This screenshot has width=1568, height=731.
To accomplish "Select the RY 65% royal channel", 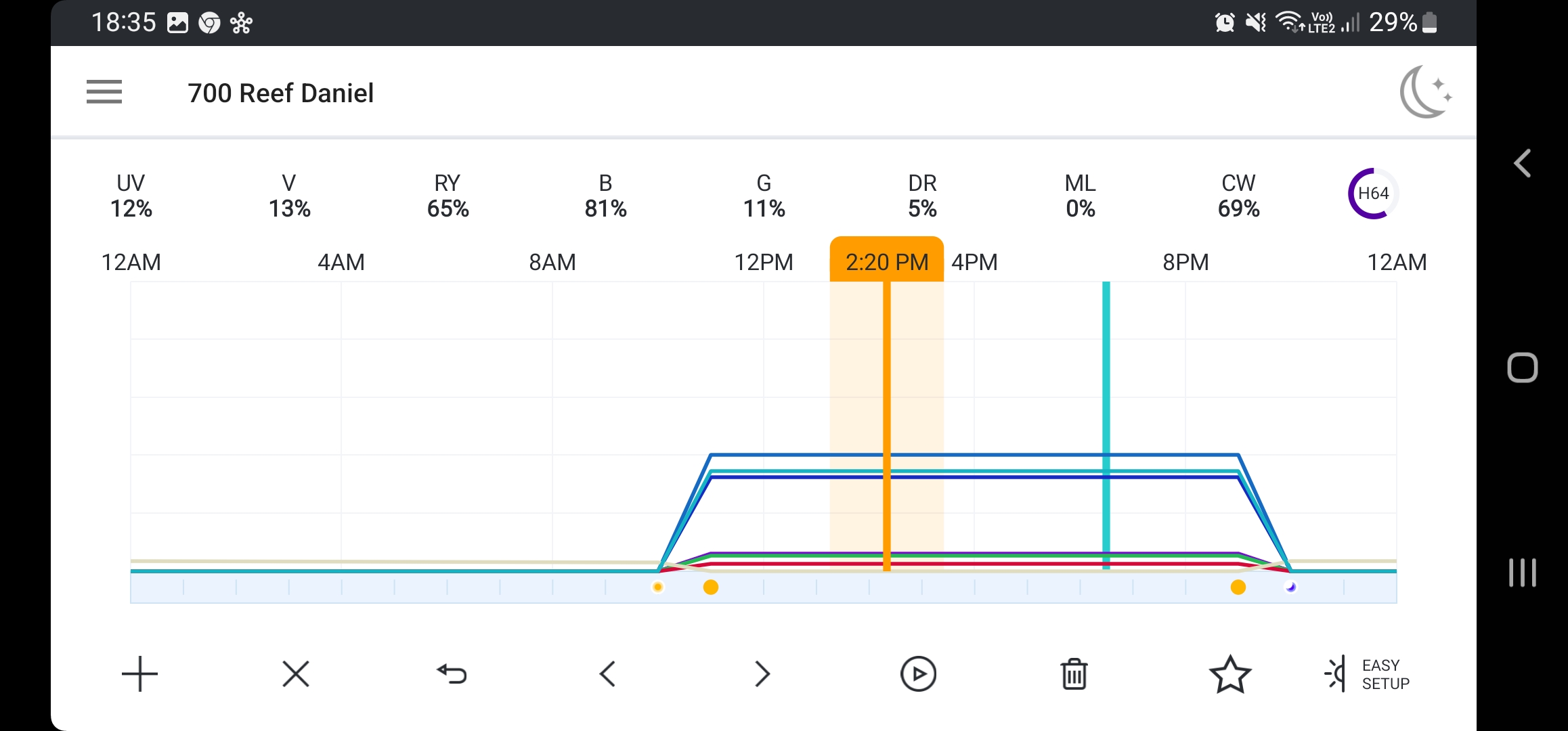I will [x=448, y=196].
